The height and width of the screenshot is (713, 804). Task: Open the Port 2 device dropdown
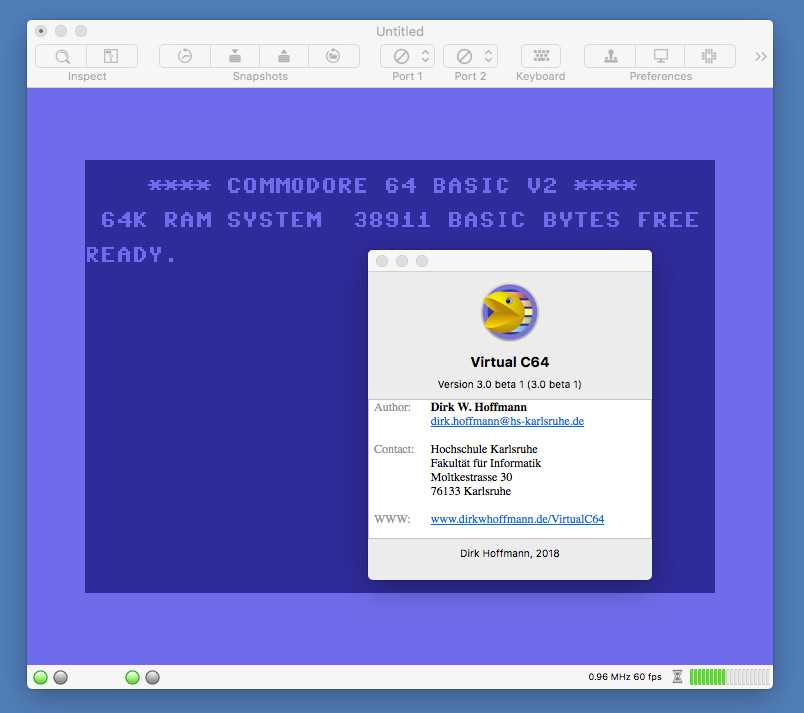pos(470,56)
